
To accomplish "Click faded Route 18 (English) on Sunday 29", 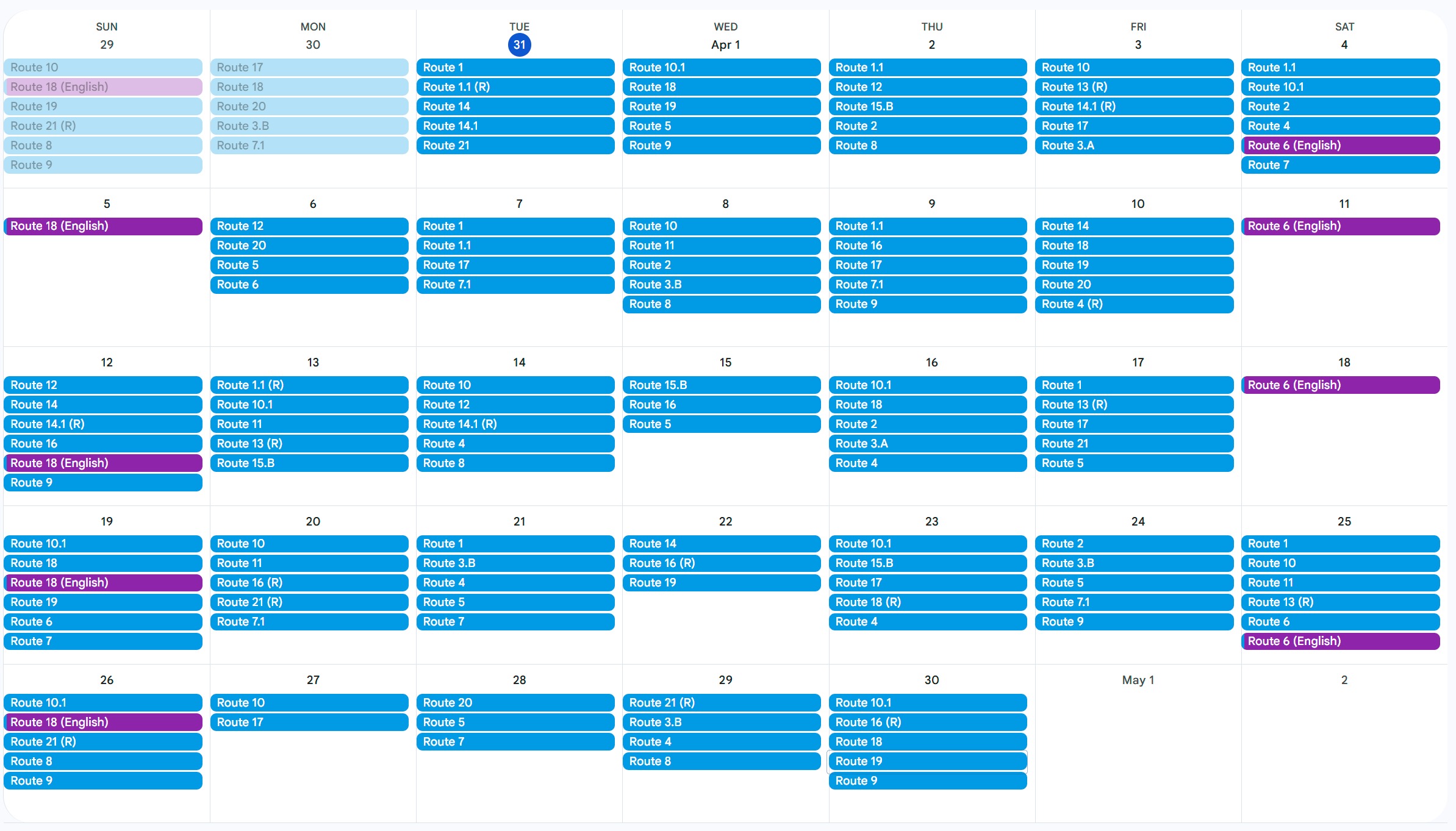I will [102, 87].
